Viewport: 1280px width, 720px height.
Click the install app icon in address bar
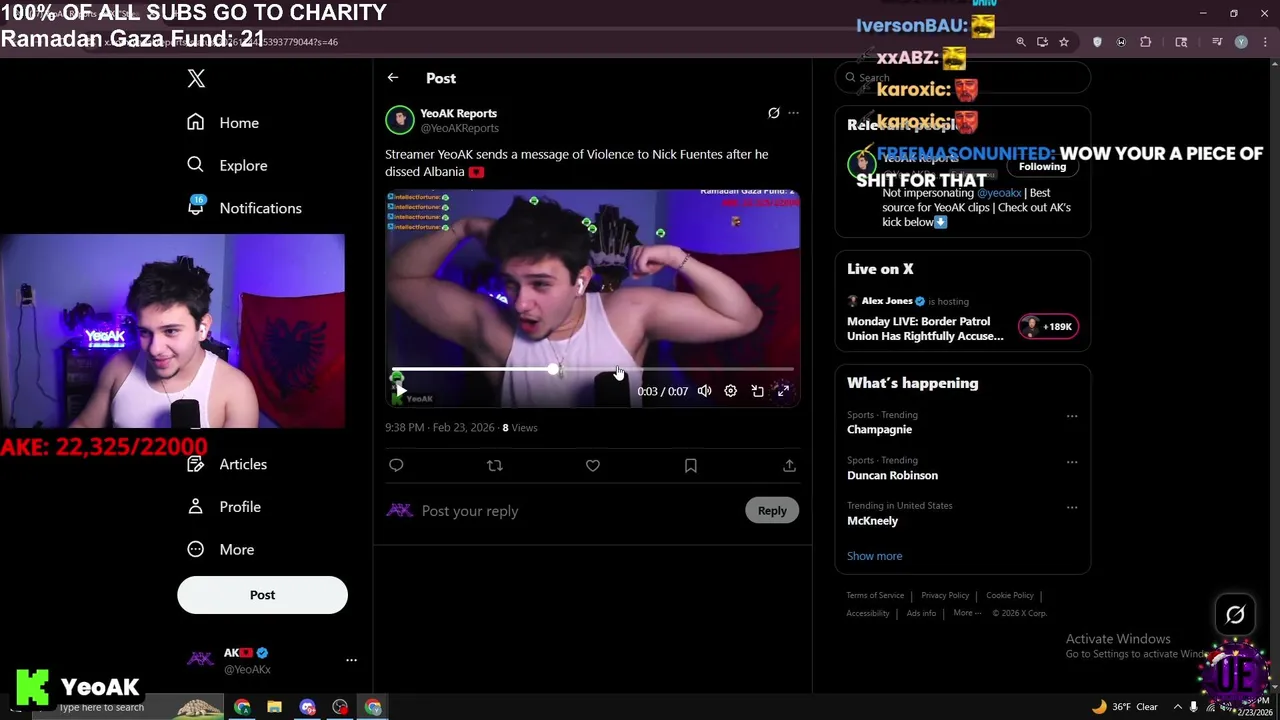click(1042, 42)
